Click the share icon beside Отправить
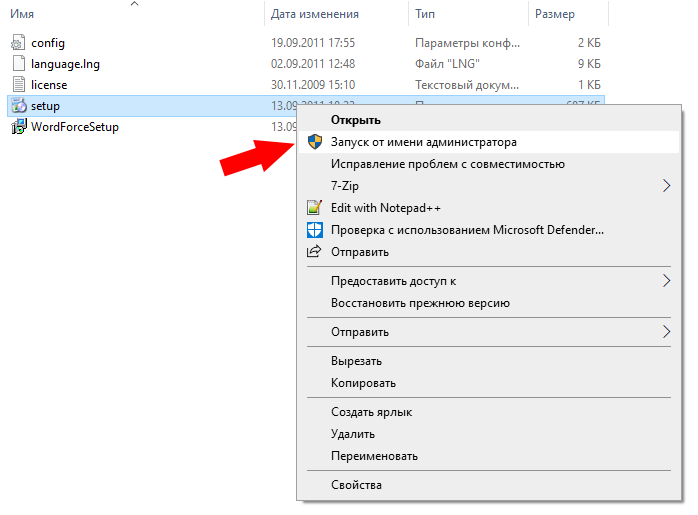 coord(314,252)
